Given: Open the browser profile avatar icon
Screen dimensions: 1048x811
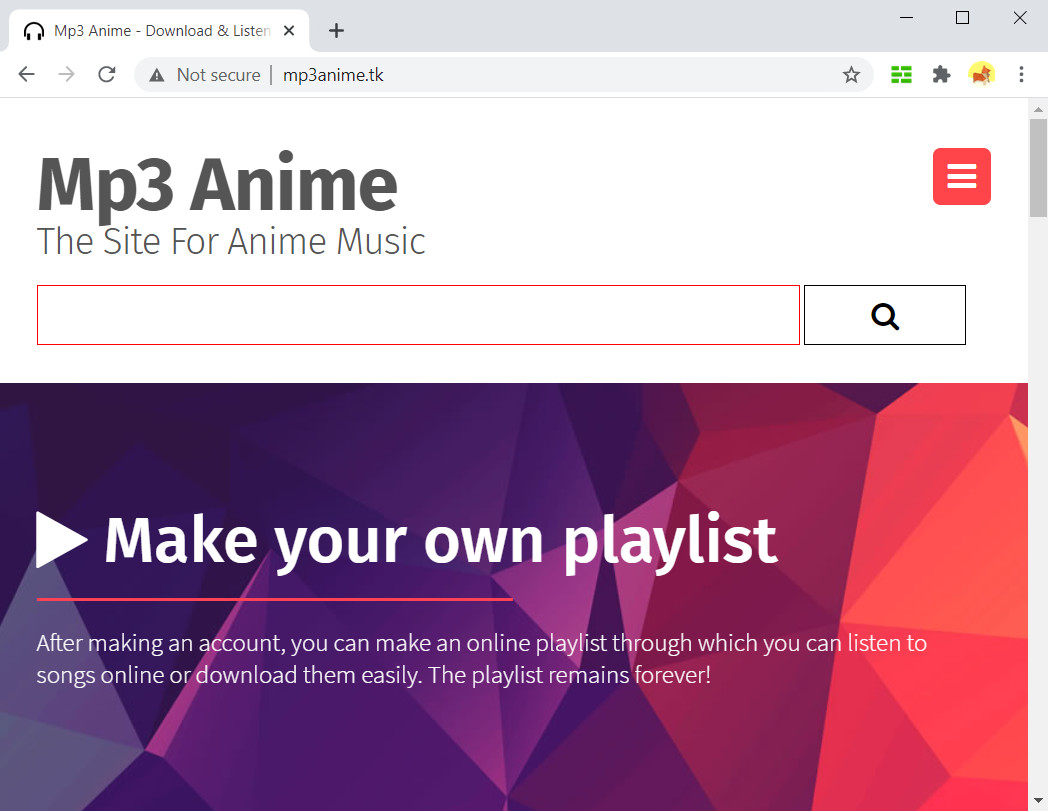Looking at the screenshot, I should tap(981, 74).
